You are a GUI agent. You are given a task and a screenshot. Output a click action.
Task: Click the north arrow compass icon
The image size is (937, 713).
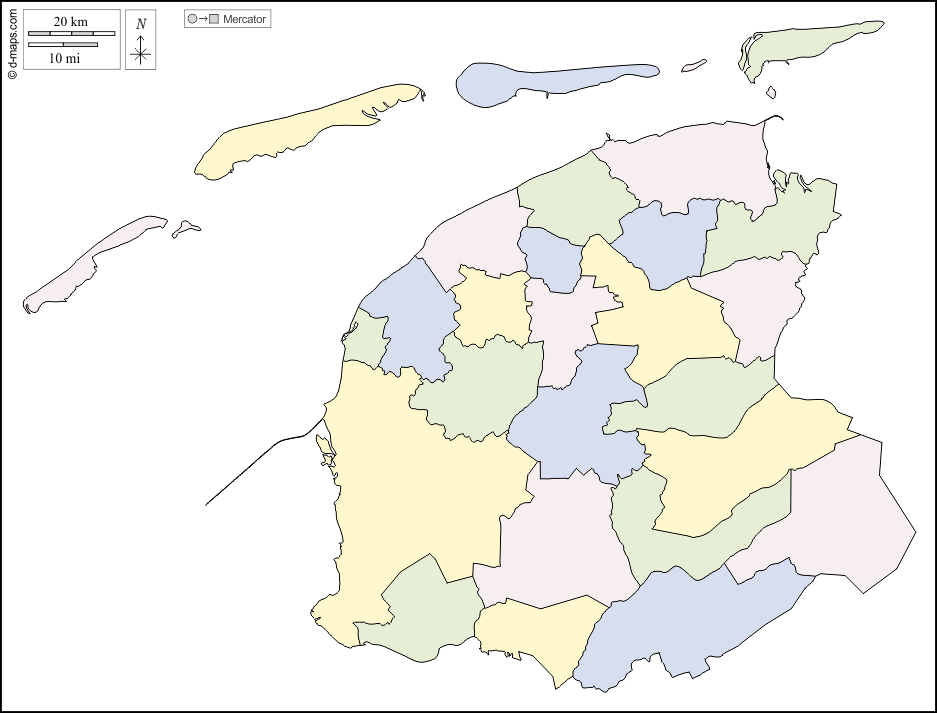141,41
